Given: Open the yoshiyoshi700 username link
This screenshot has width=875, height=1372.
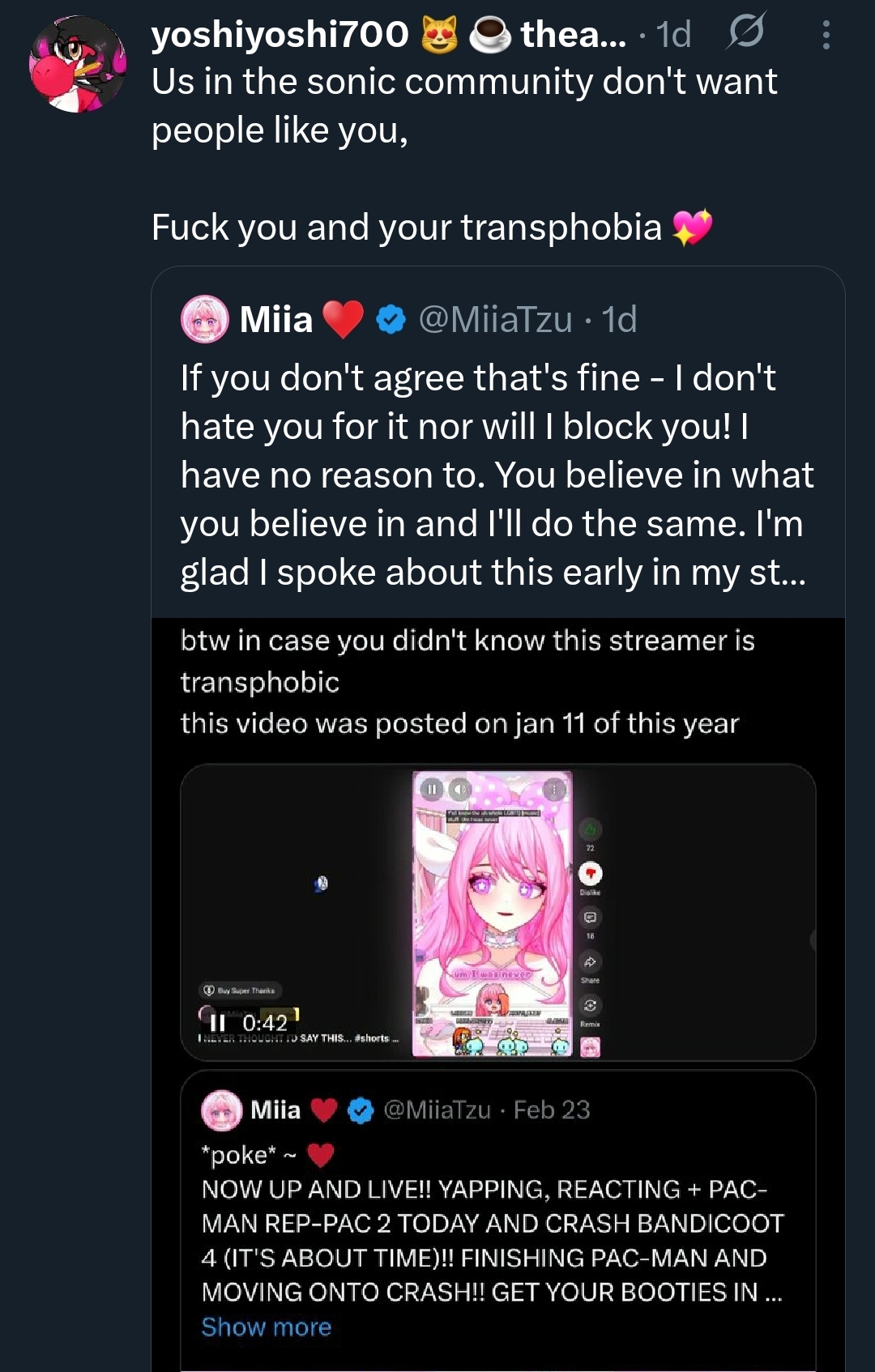Looking at the screenshot, I should pos(280,34).
